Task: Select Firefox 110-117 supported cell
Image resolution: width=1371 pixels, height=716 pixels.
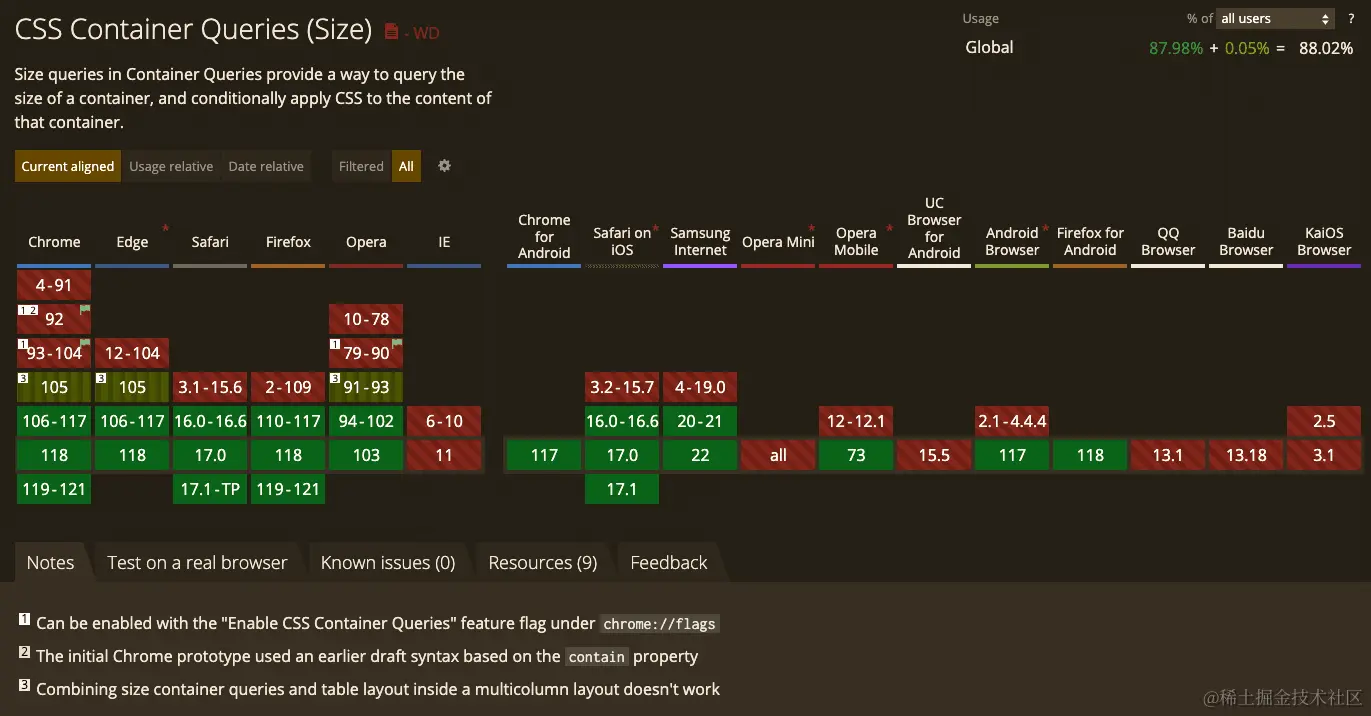Action: (x=288, y=421)
